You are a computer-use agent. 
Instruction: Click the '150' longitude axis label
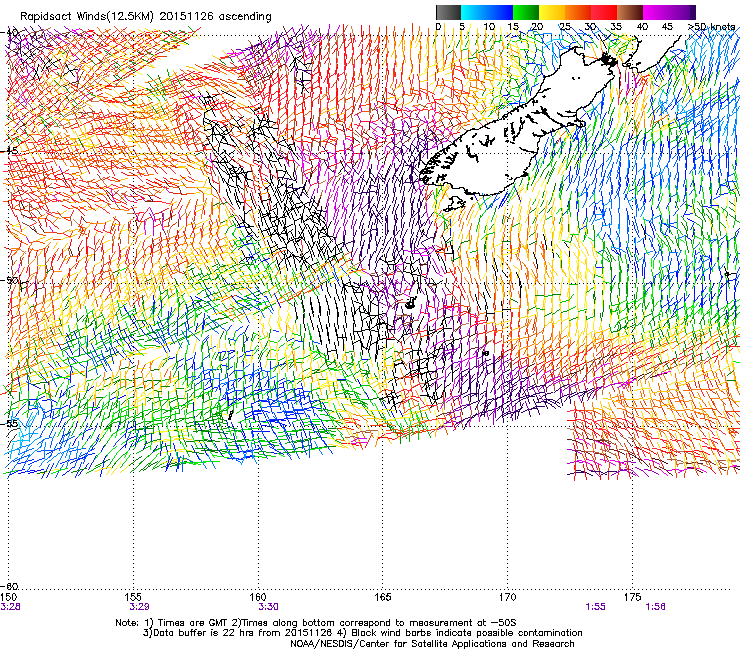tap(8, 597)
